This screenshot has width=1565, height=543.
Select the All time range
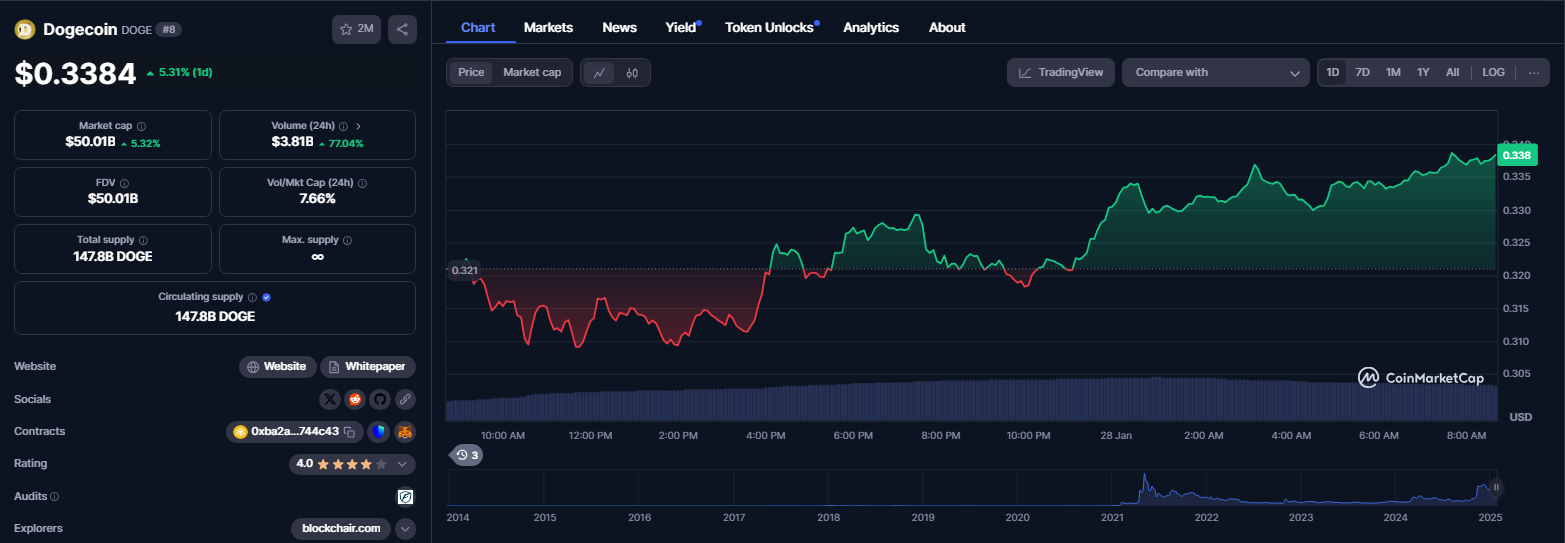[x=1452, y=72]
